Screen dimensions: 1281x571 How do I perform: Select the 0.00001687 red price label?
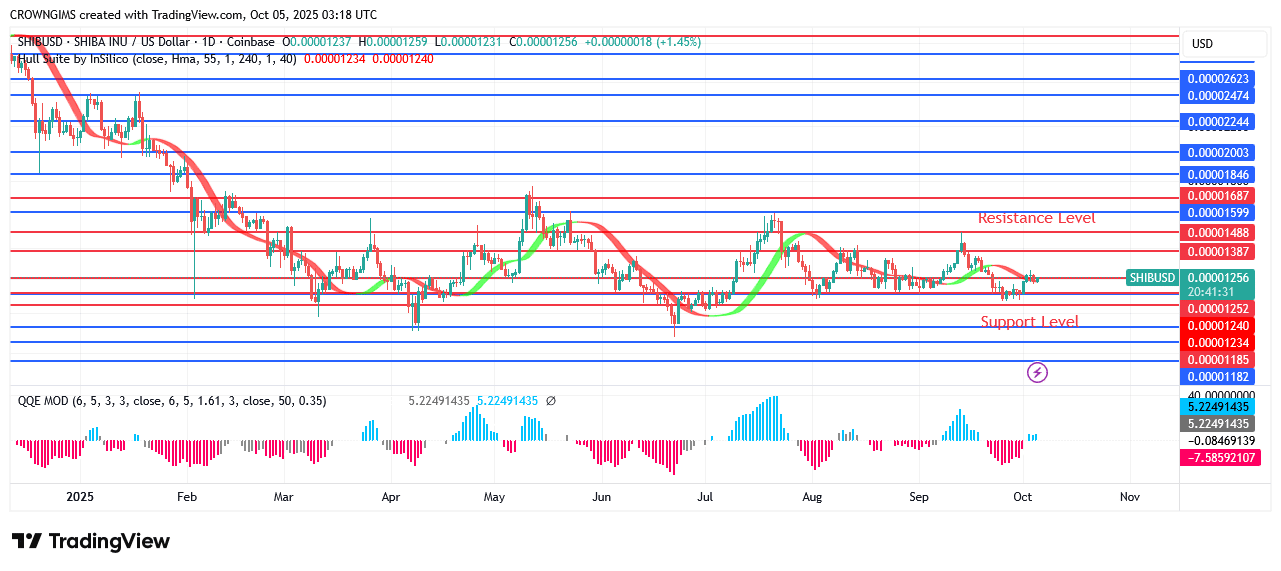tap(1215, 198)
